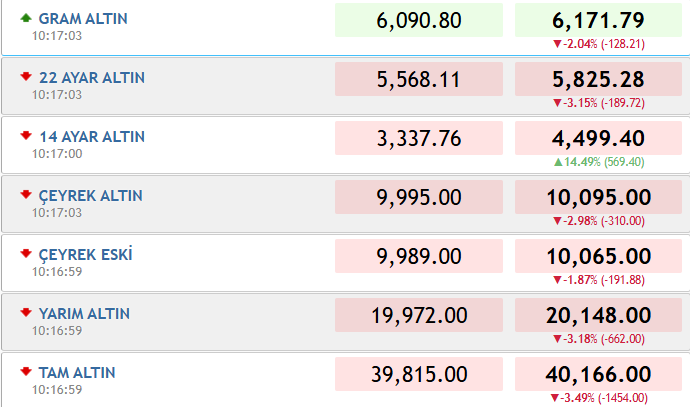Screen dimensions: 690x407
Task: Open the 22 AYAR ALTIN link
Action: [92, 78]
